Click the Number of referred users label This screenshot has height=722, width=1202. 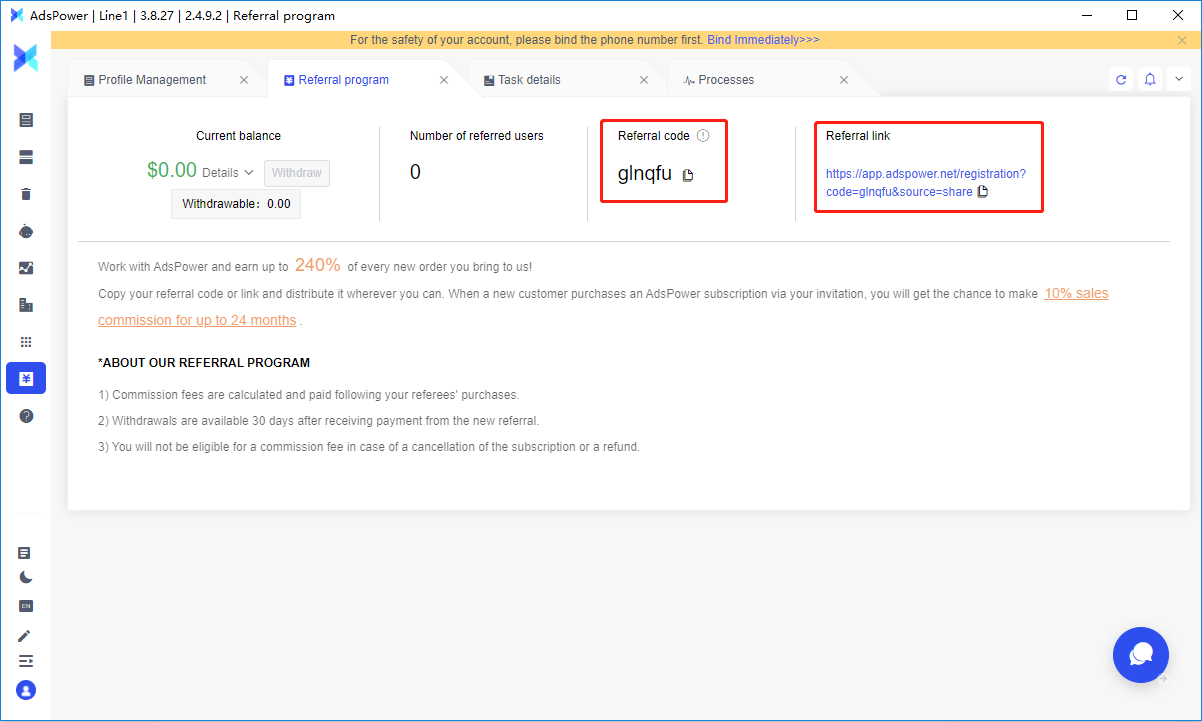pyautogui.click(x=477, y=136)
